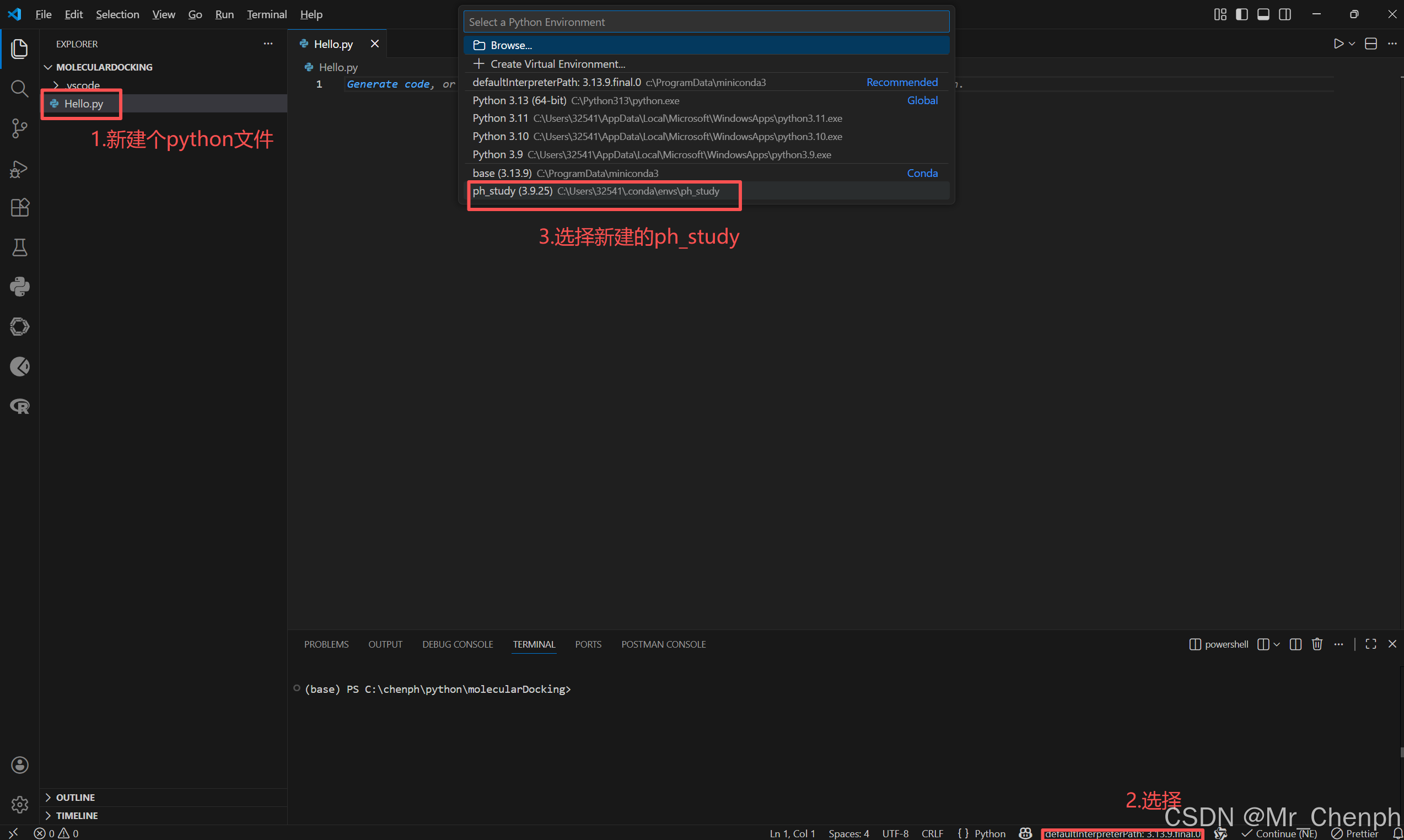Screen dimensions: 1404x840
Task: Switch to the DEBUG CONSOLE tab
Action: tap(458, 644)
